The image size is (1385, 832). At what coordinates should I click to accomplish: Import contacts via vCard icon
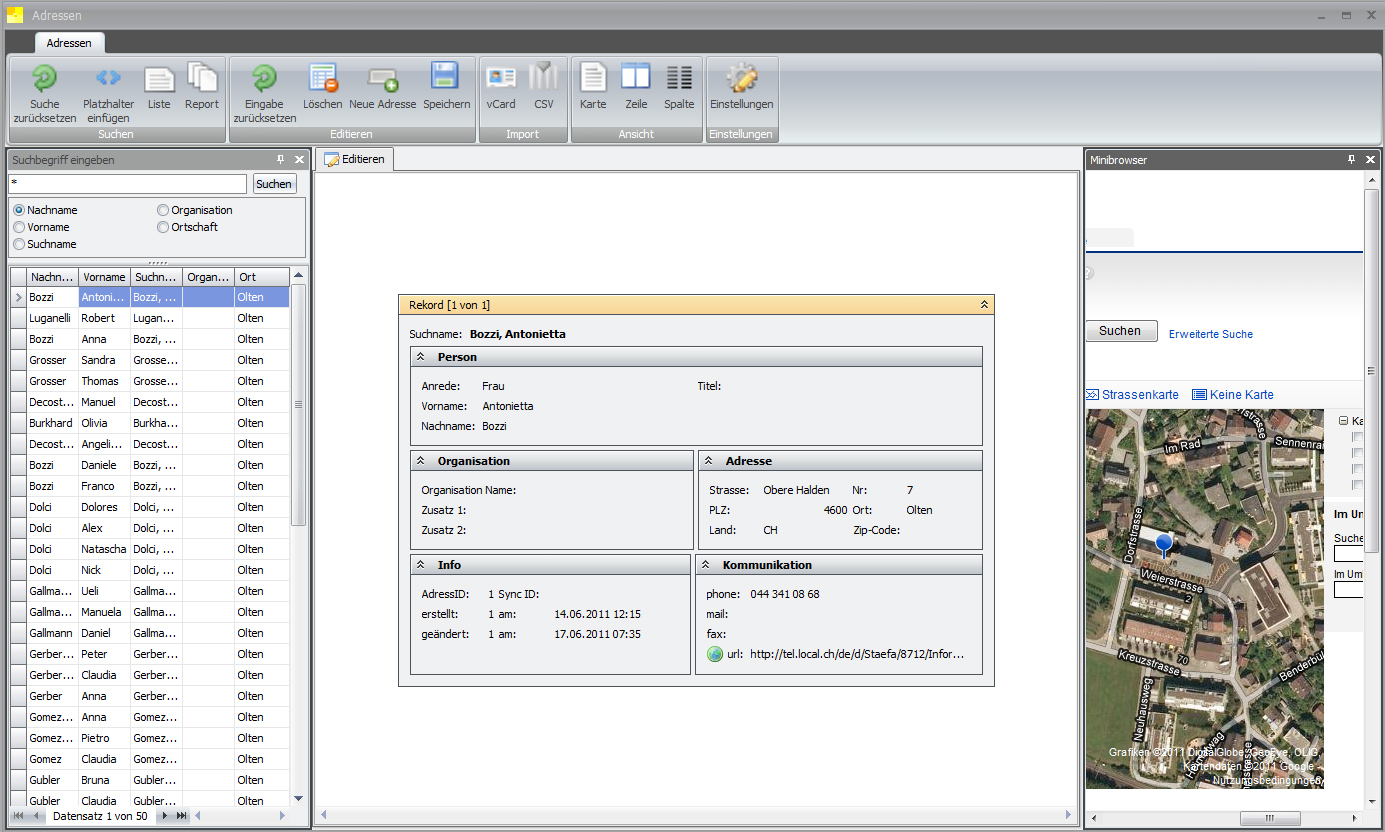[x=501, y=79]
